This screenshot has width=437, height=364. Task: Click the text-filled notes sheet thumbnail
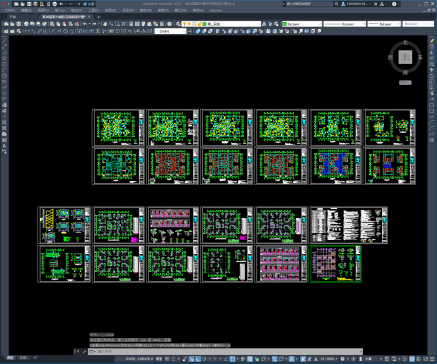(349, 225)
